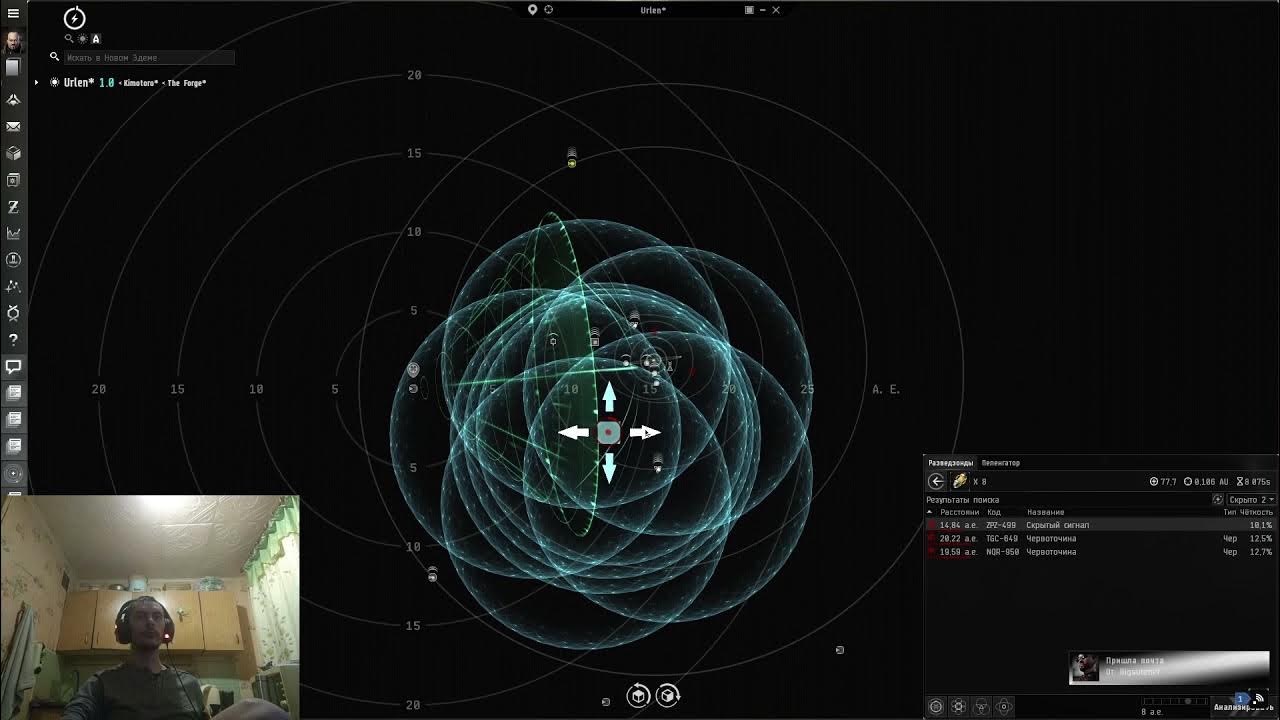Screen dimensions: 1280x720
Task: Open the skull-with-horns icon in the sidebar
Action: pos(13,313)
